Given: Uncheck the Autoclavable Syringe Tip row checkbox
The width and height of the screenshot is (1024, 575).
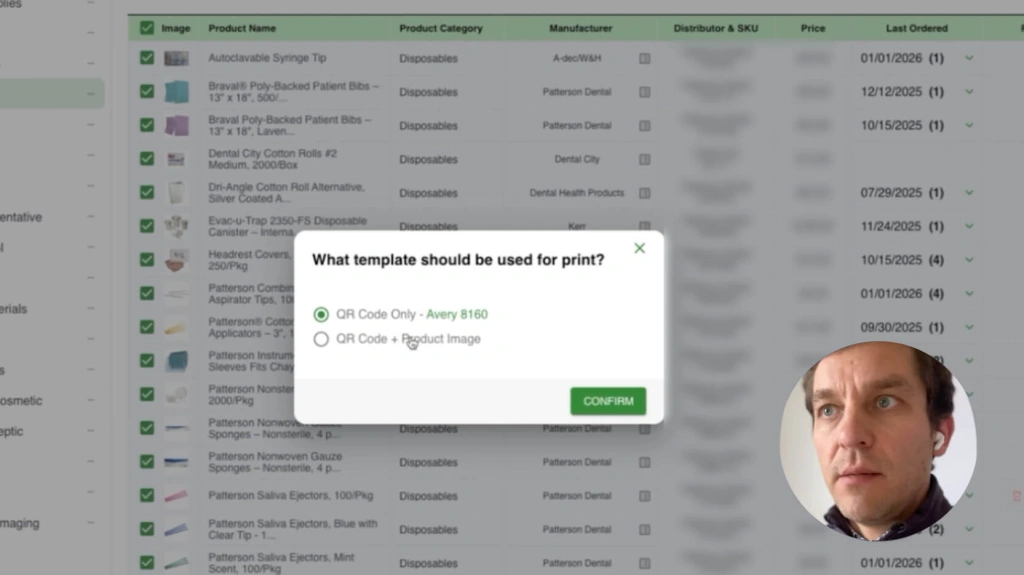Looking at the screenshot, I should click(x=147, y=58).
